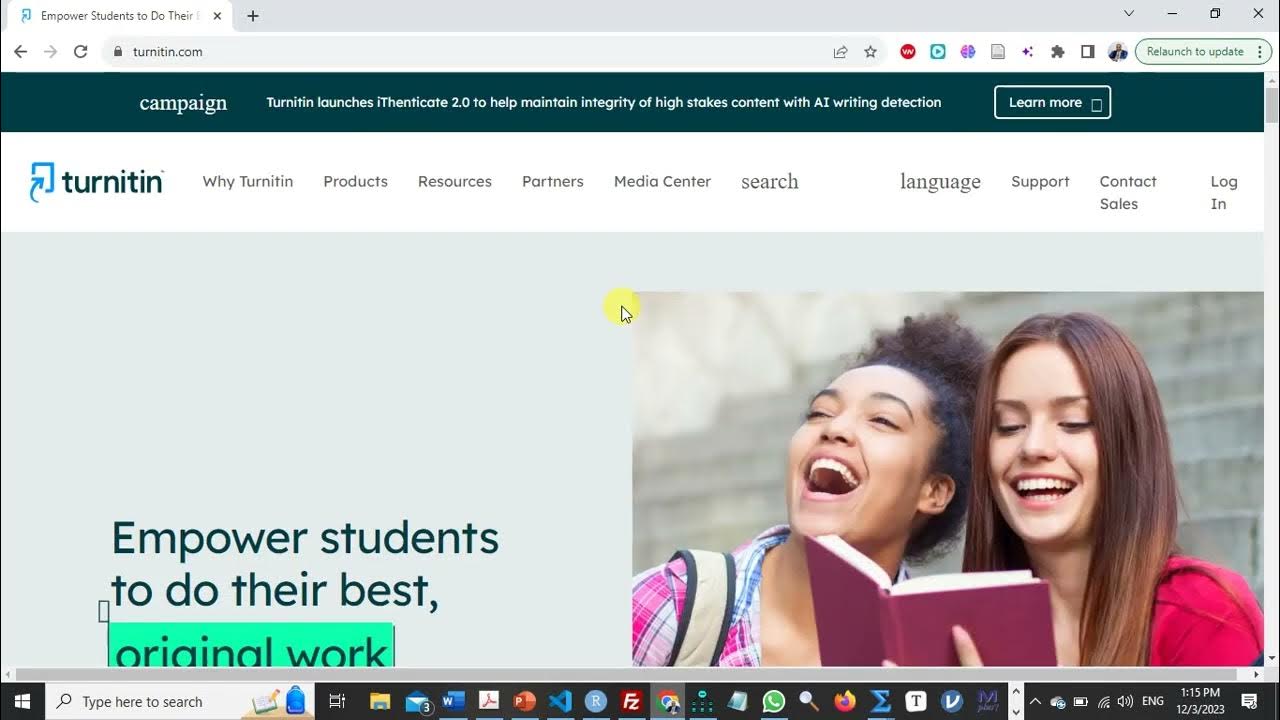Open the blue Sigma app on taskbar
Viewport: 1280px width, 720px height.
[881, 701]
